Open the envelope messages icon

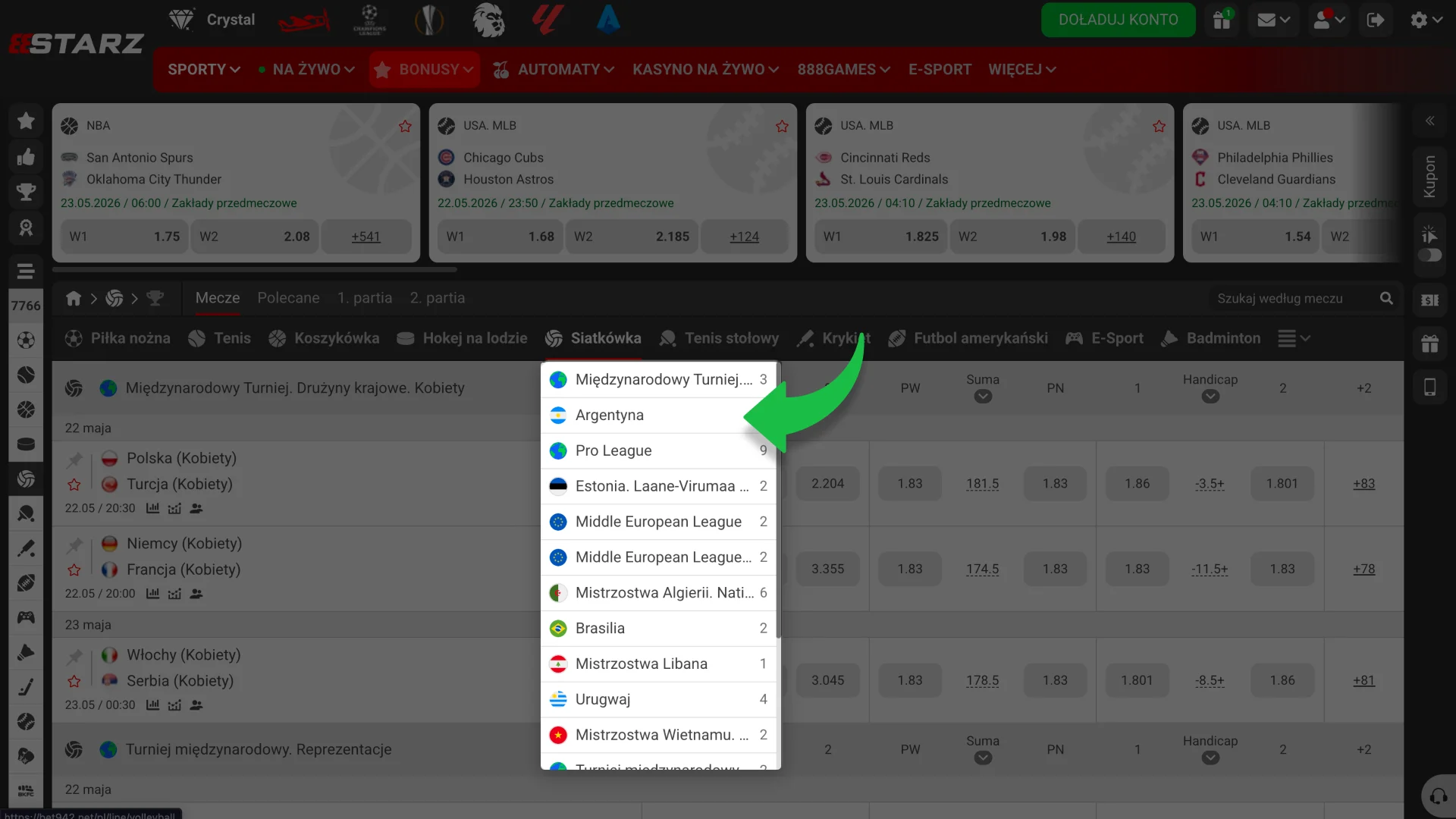(x=1273, y=20)
